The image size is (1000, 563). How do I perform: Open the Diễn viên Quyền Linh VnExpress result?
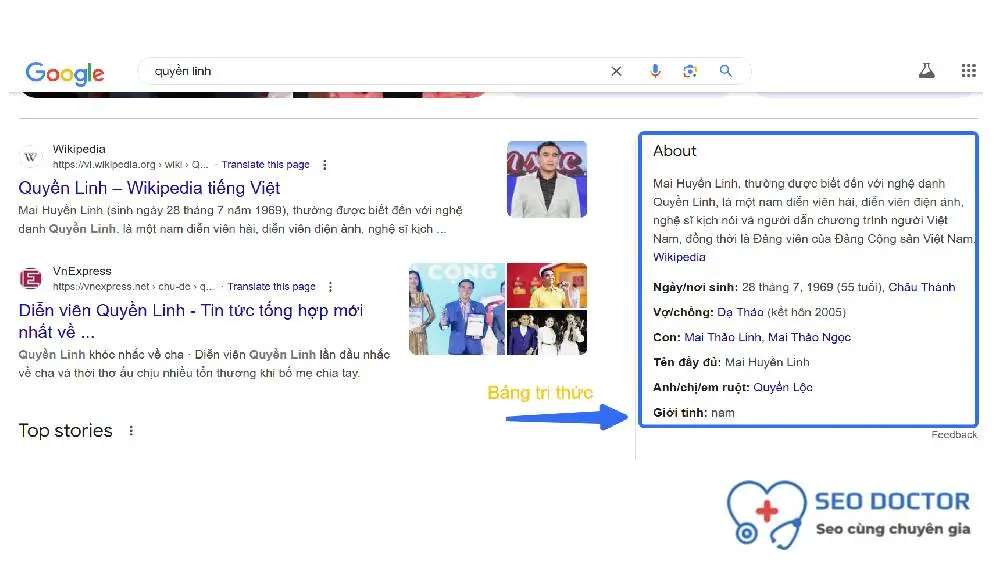pyautogui.click(x=191, y=321)
